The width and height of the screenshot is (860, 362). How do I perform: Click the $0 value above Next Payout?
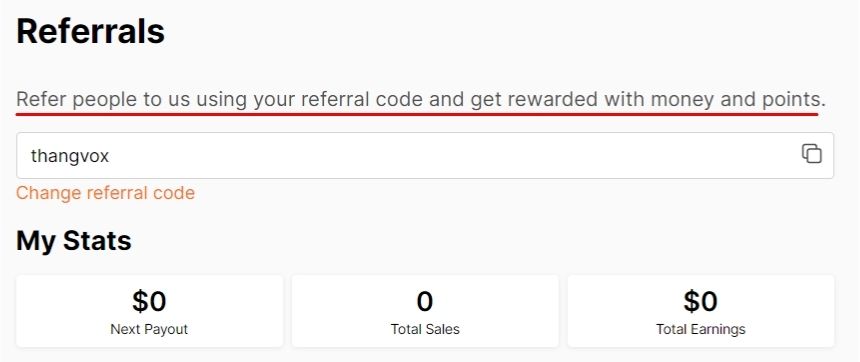pos(149,301)
